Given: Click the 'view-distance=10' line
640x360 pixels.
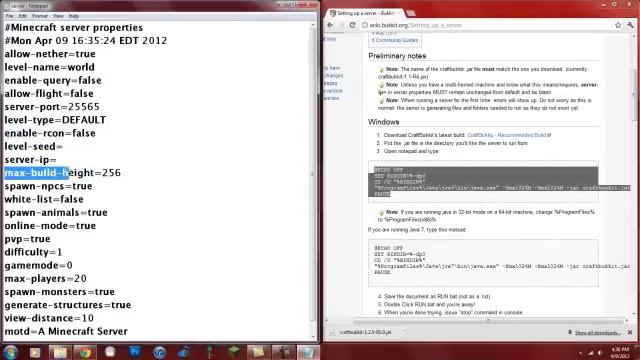Looking at the screenshot, I should pos(49,318).
